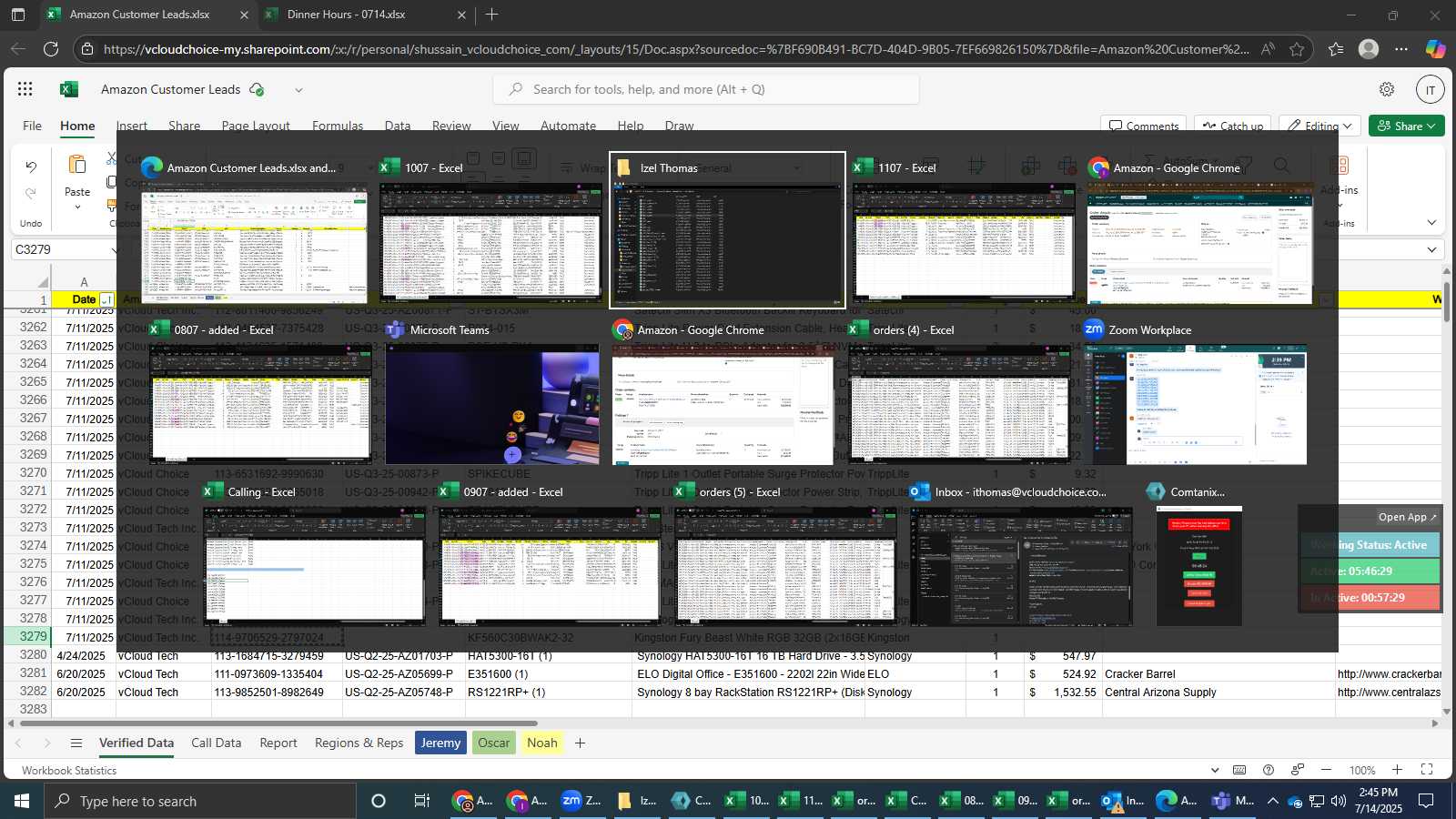
Task: Open a new browser tab
Action: [x=491, y=15]
